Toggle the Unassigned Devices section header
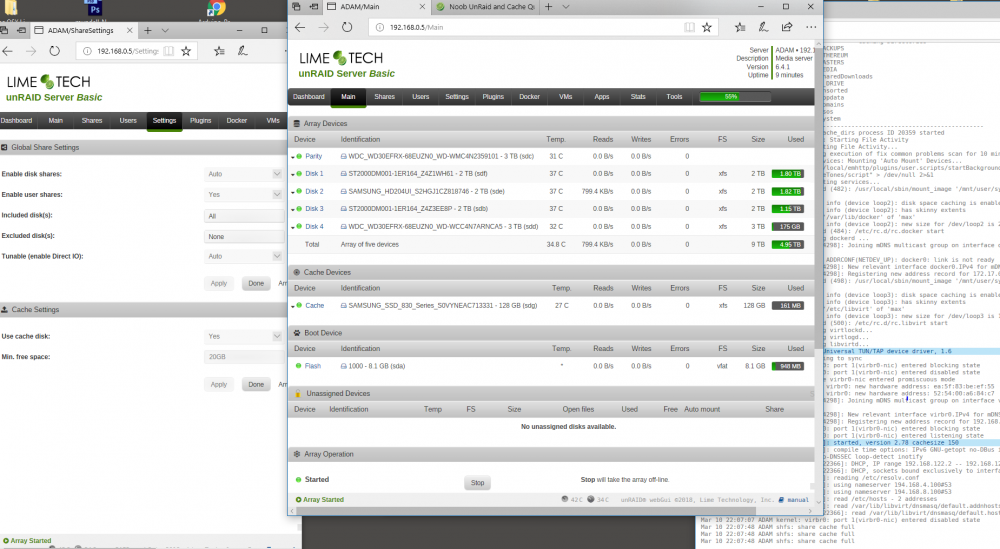 552,393
